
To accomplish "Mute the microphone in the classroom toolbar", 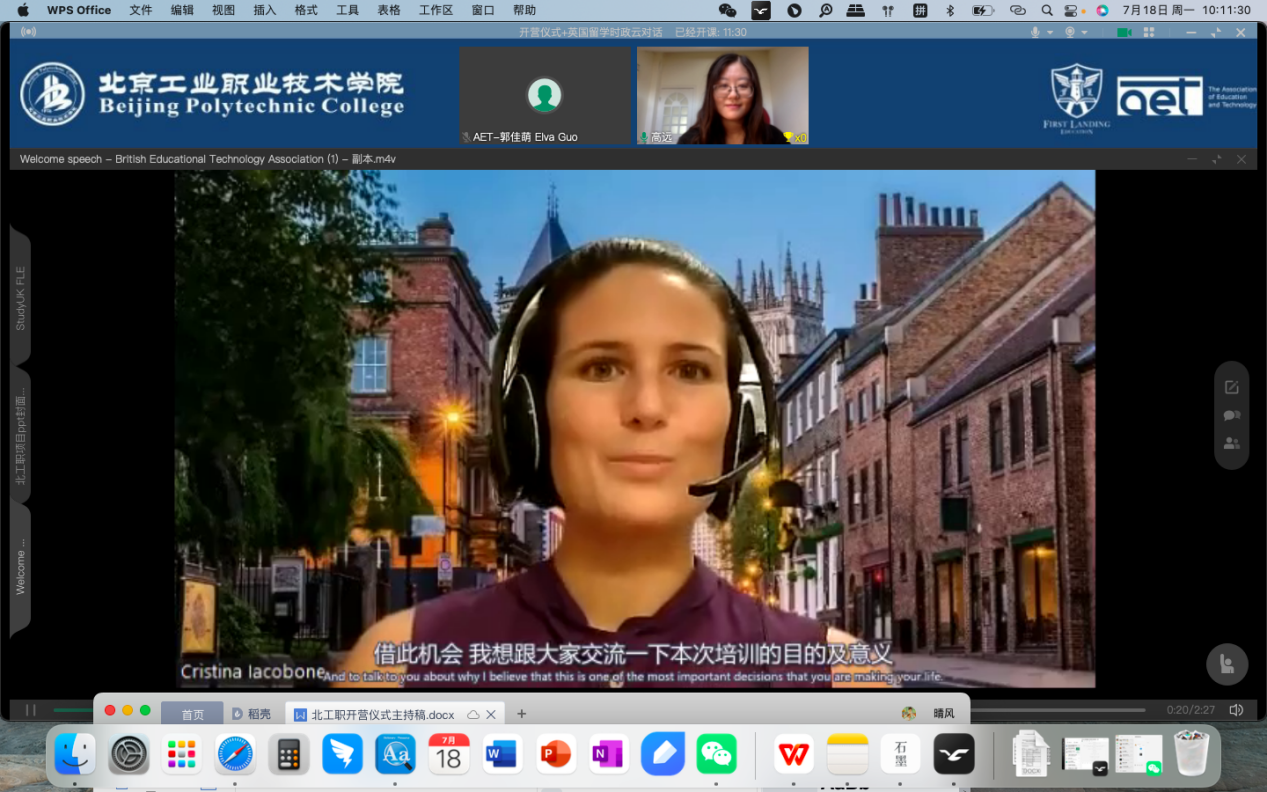I will click(1035, 32).
